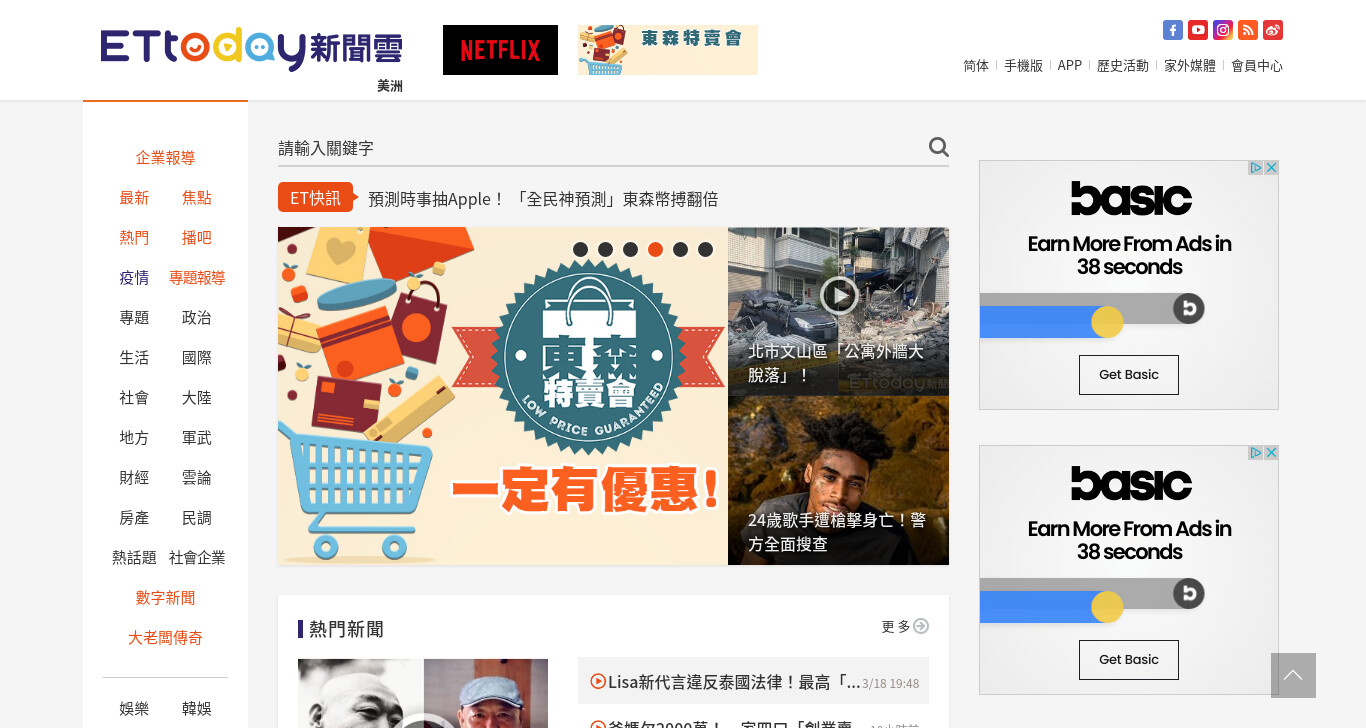Click the 美洲 region label
The height and width of the screenshot is (728, 1366).
pos(390,86)
